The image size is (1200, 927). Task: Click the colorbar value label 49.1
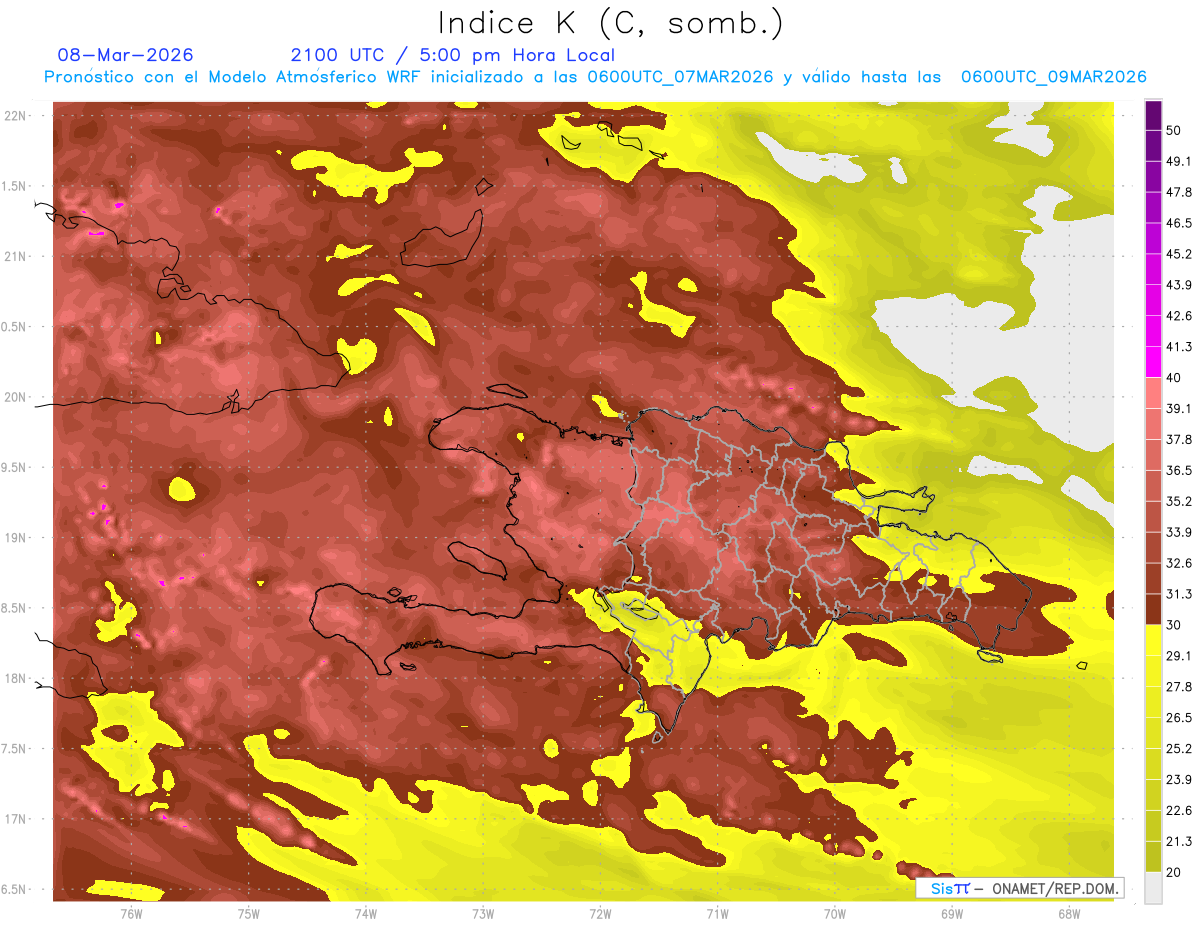tap(1178, 161)
